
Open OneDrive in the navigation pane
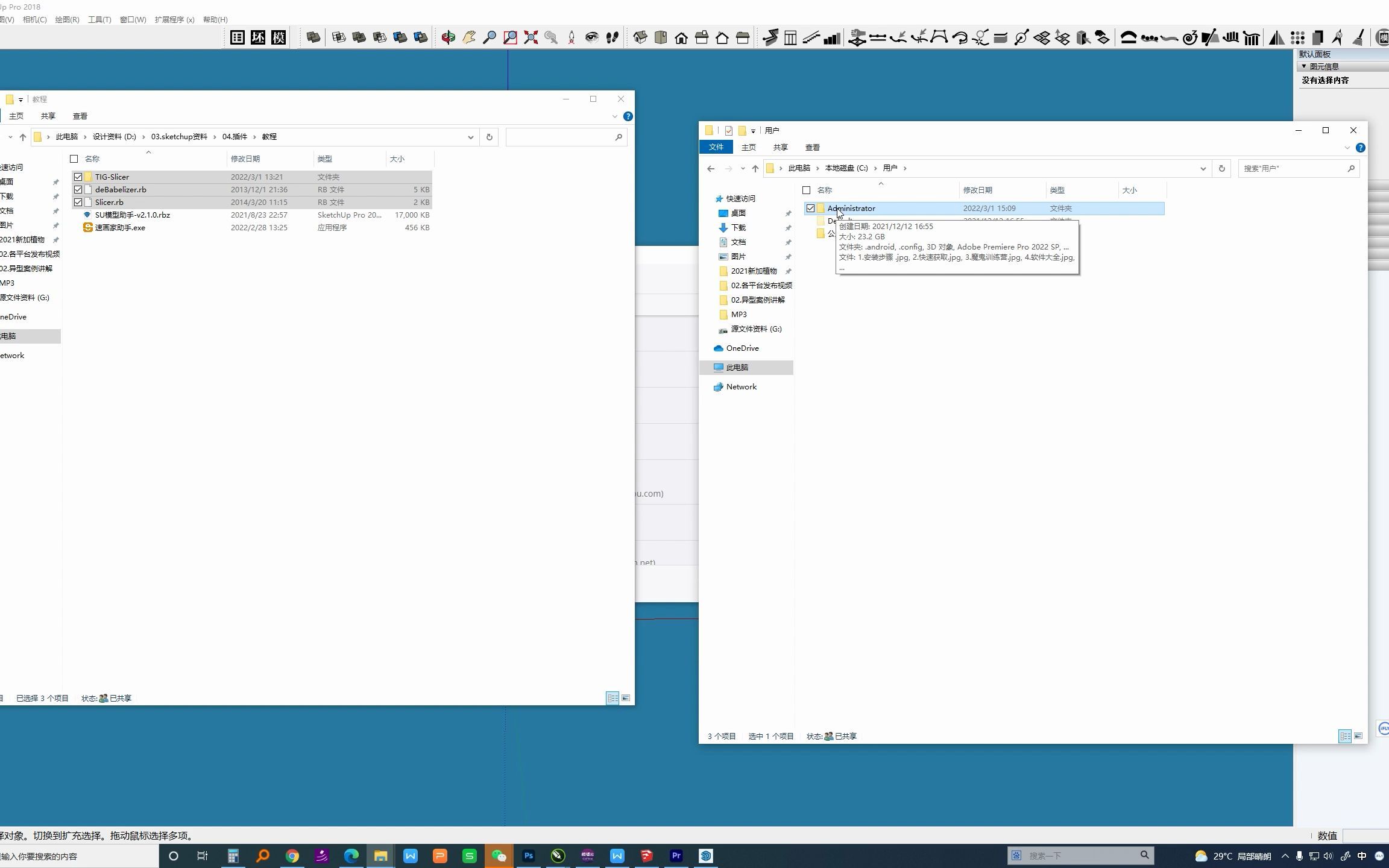pos(742,348)
